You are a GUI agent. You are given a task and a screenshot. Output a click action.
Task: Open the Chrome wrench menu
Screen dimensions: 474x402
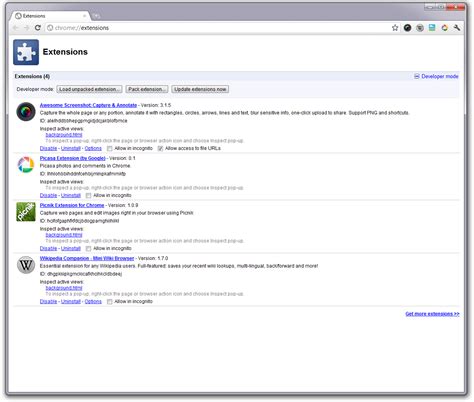click(457, 28)
